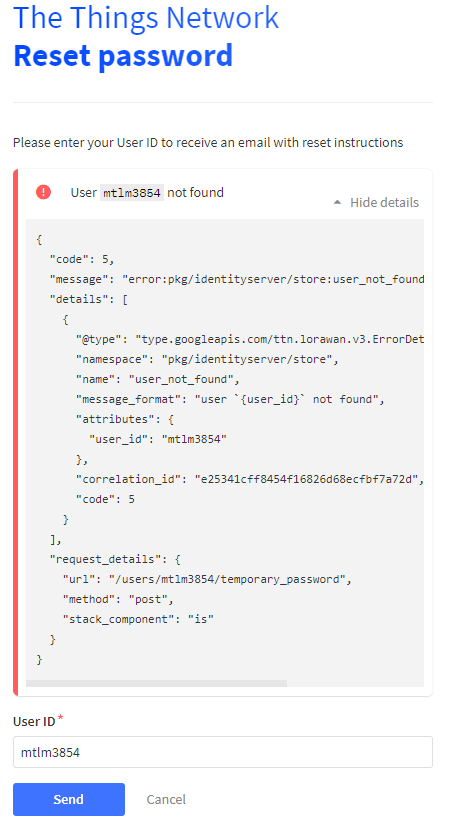
Task: Click the "correlation_id" line in the JSON
Action: [x=250, y=479]
